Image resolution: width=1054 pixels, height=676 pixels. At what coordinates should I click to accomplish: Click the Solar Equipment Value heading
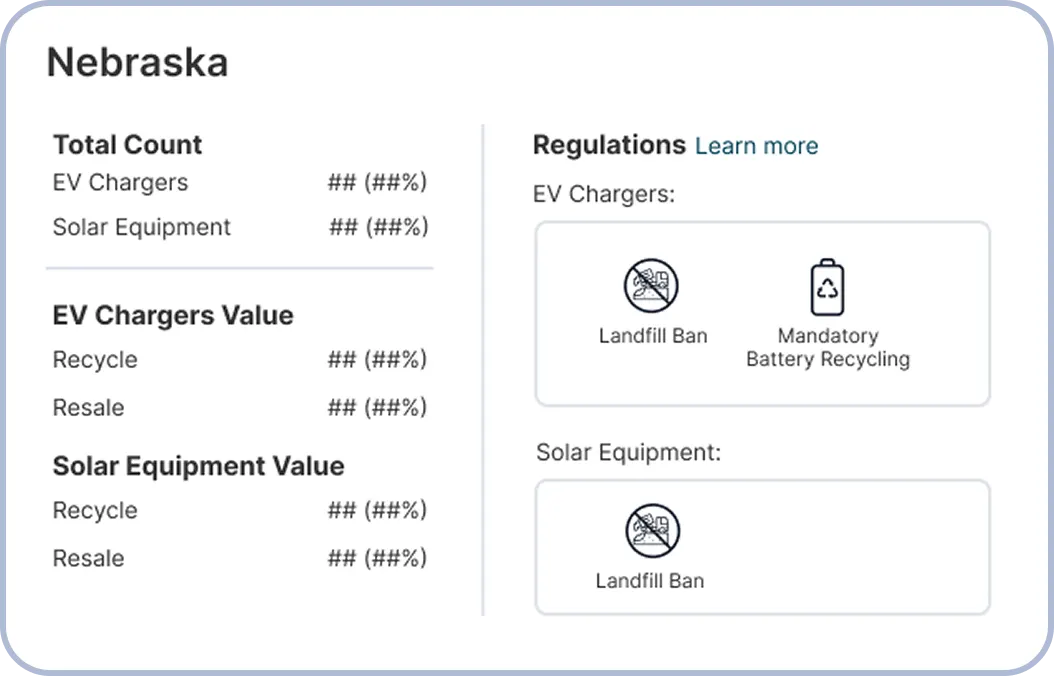(198, 466)
